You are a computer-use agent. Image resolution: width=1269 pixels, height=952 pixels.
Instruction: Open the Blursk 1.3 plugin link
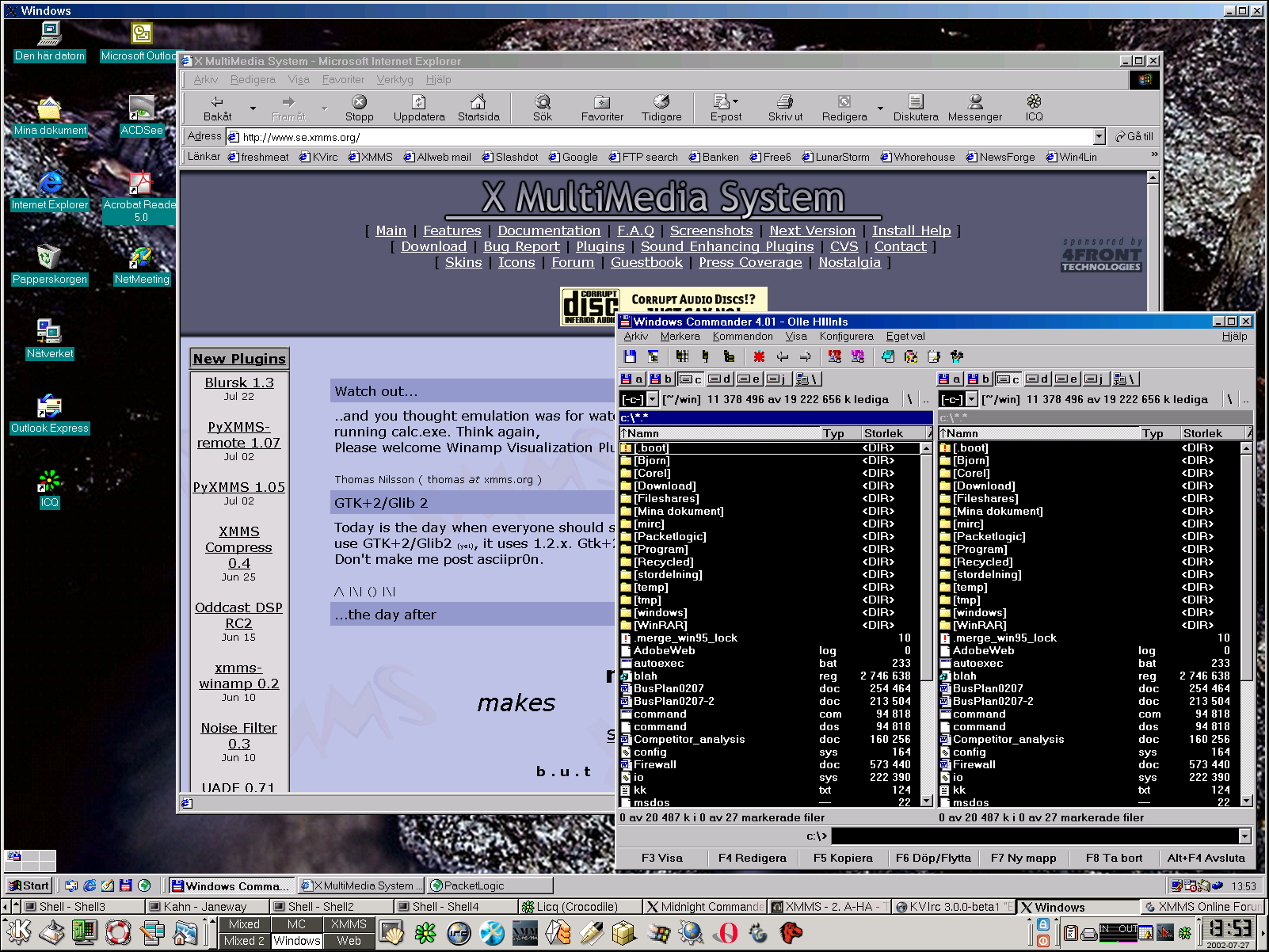click(x=239, y=383)
